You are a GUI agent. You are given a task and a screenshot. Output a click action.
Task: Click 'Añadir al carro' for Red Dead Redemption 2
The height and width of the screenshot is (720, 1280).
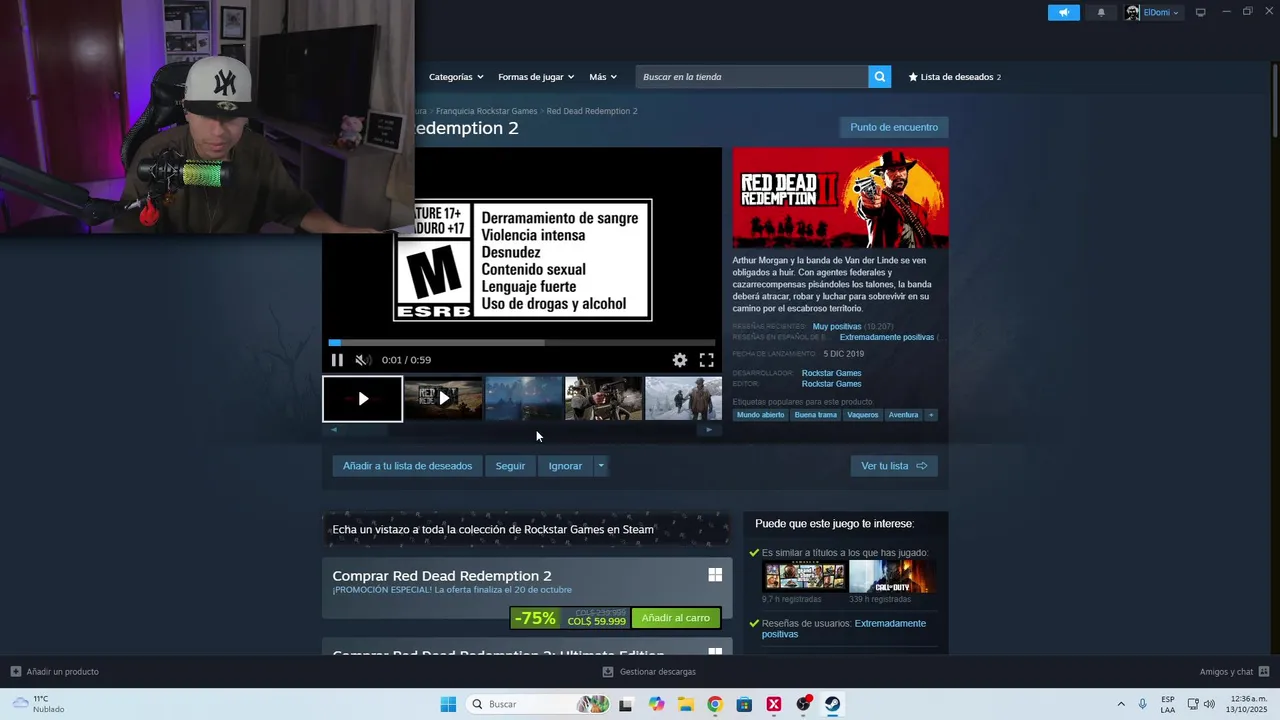[675, 618]
